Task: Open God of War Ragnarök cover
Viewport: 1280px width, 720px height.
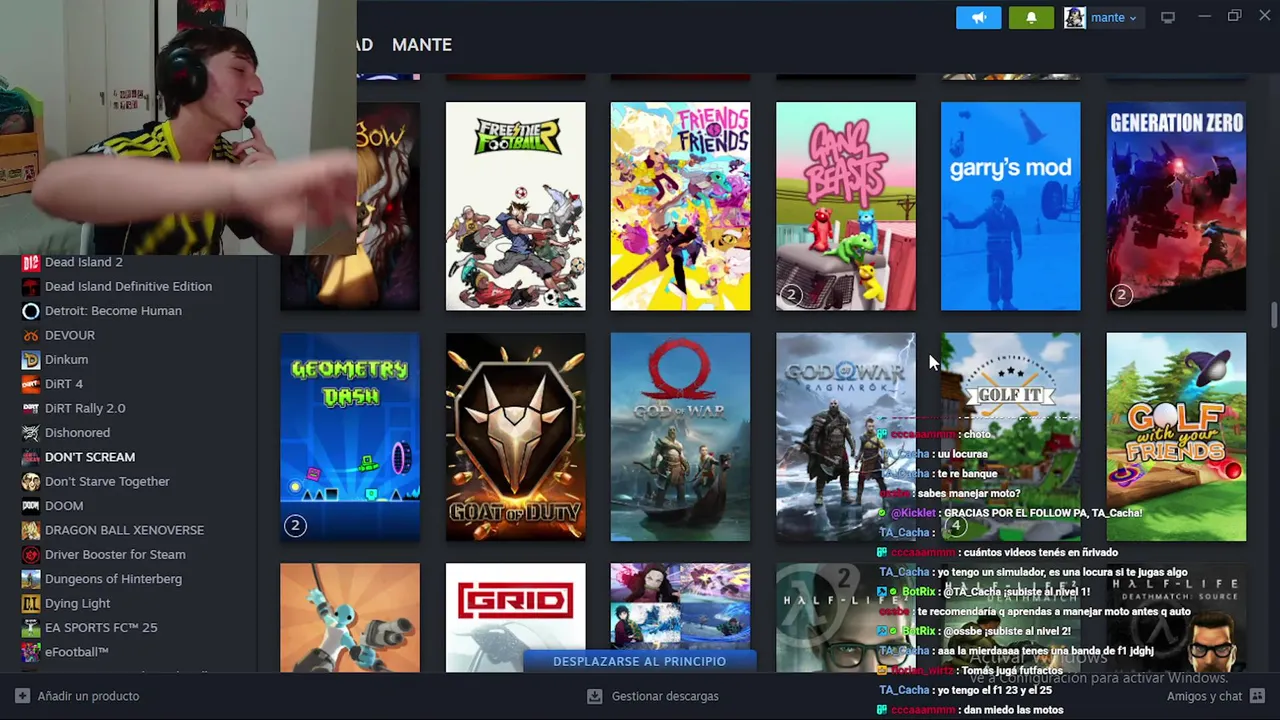Action: [x=846, y=437]
